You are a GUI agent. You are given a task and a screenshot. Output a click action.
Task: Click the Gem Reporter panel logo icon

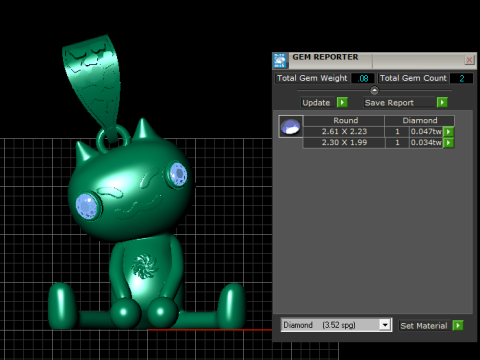point(280,61)
